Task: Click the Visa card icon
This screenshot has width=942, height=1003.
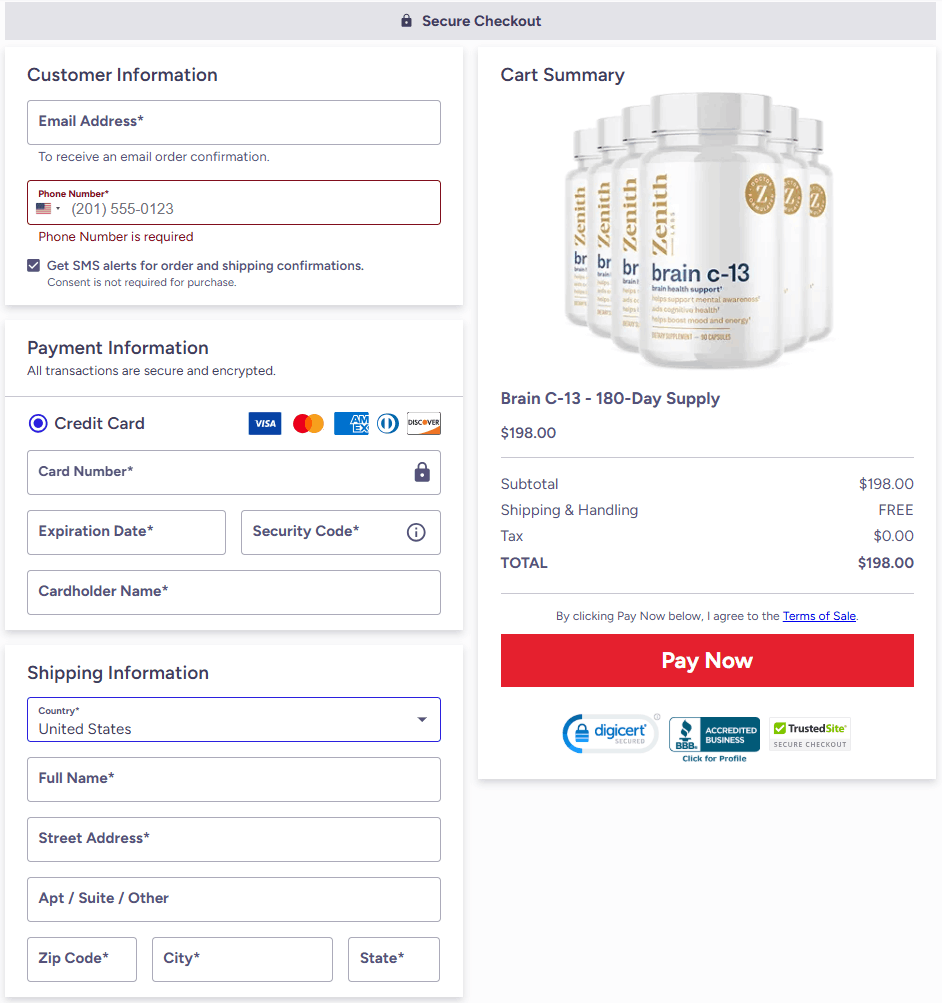Action: pos(265,424)
